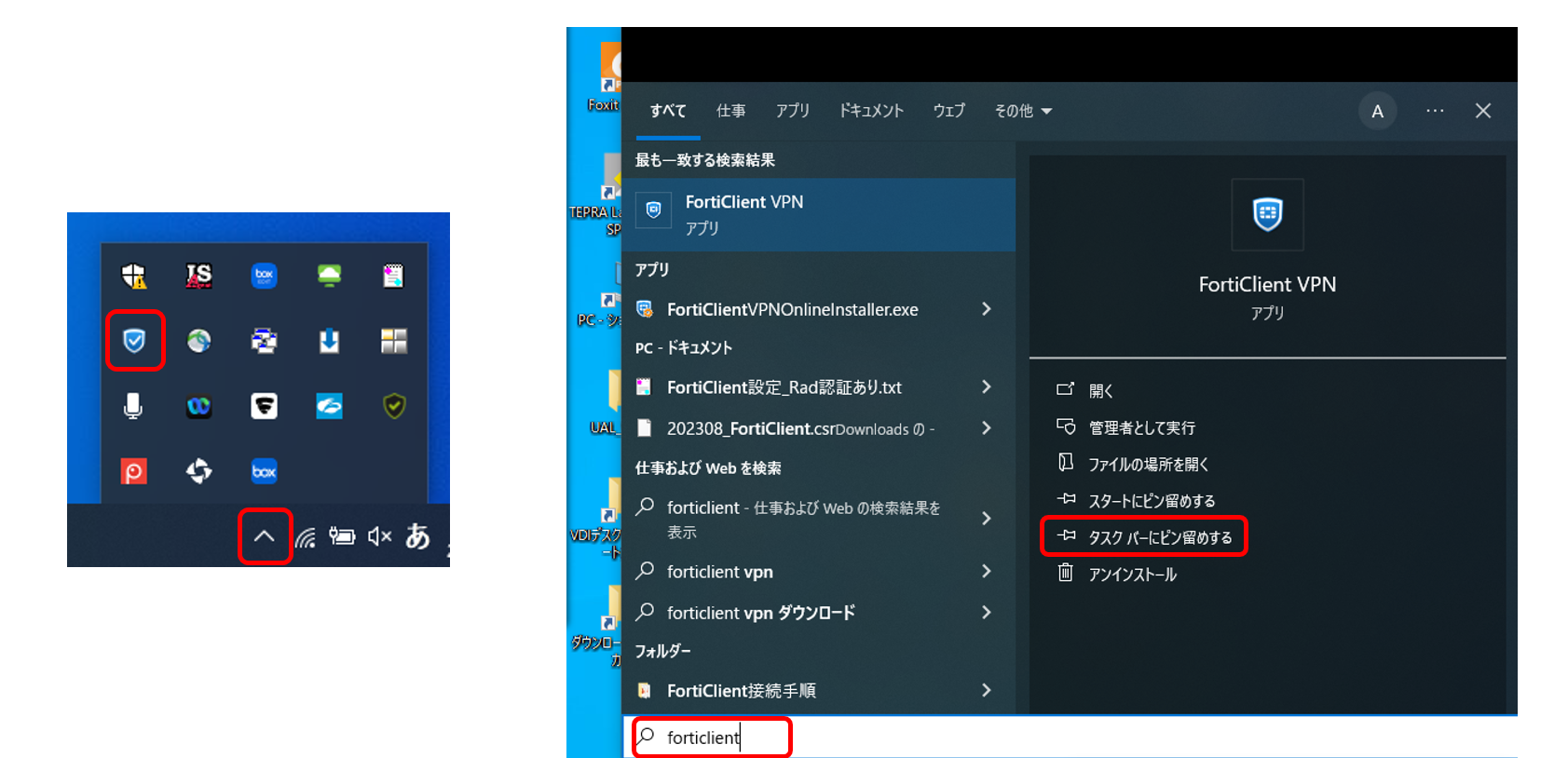Expand arrow next to forticlient vpn

click(x=987, y=572)
